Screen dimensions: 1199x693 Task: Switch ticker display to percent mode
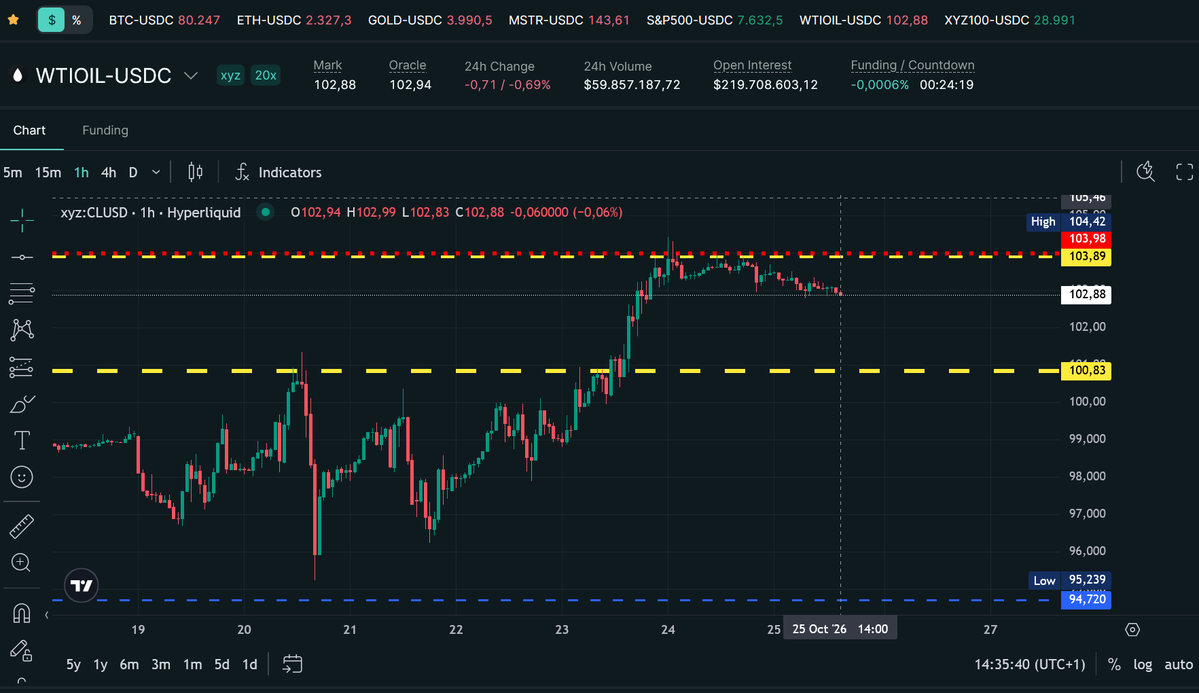point(76,20)
